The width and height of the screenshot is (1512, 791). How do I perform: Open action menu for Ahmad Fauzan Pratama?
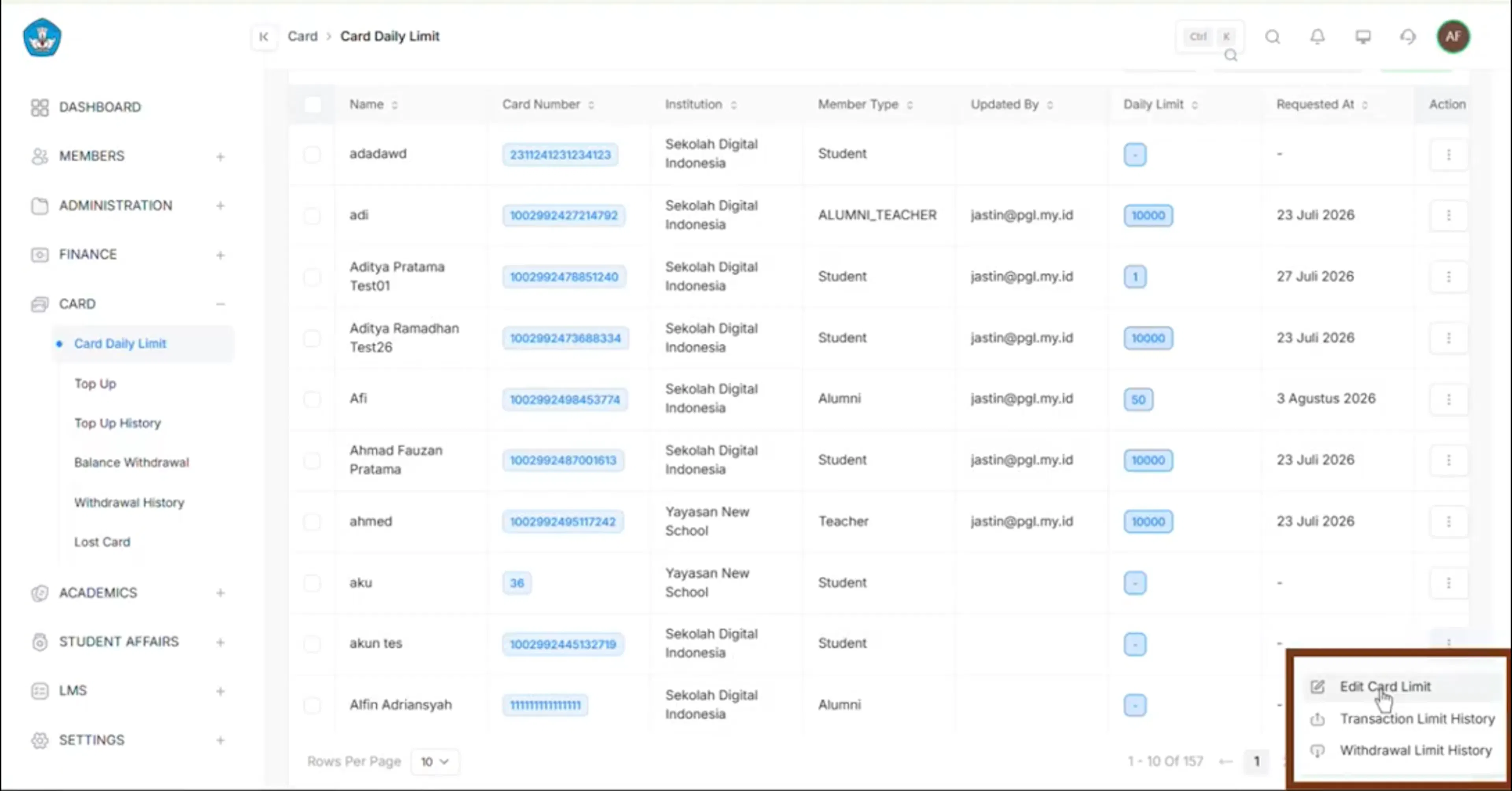1449,460
